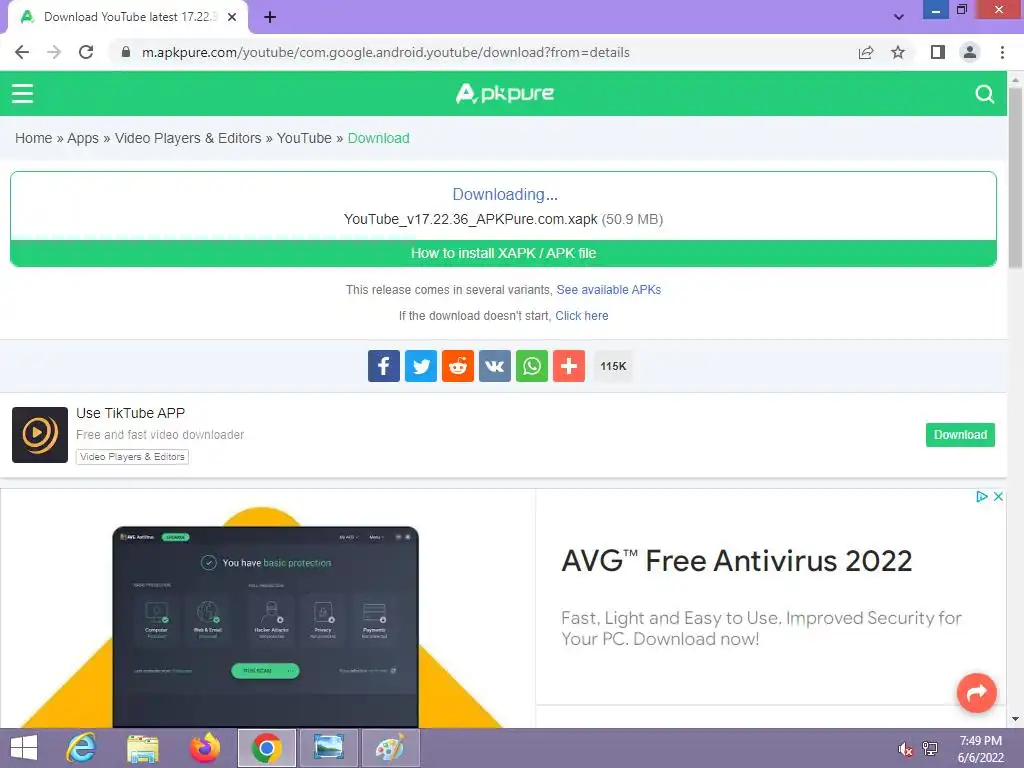Open the Paint taskbar icon
1024x768 pixels.
click(390, 748)
